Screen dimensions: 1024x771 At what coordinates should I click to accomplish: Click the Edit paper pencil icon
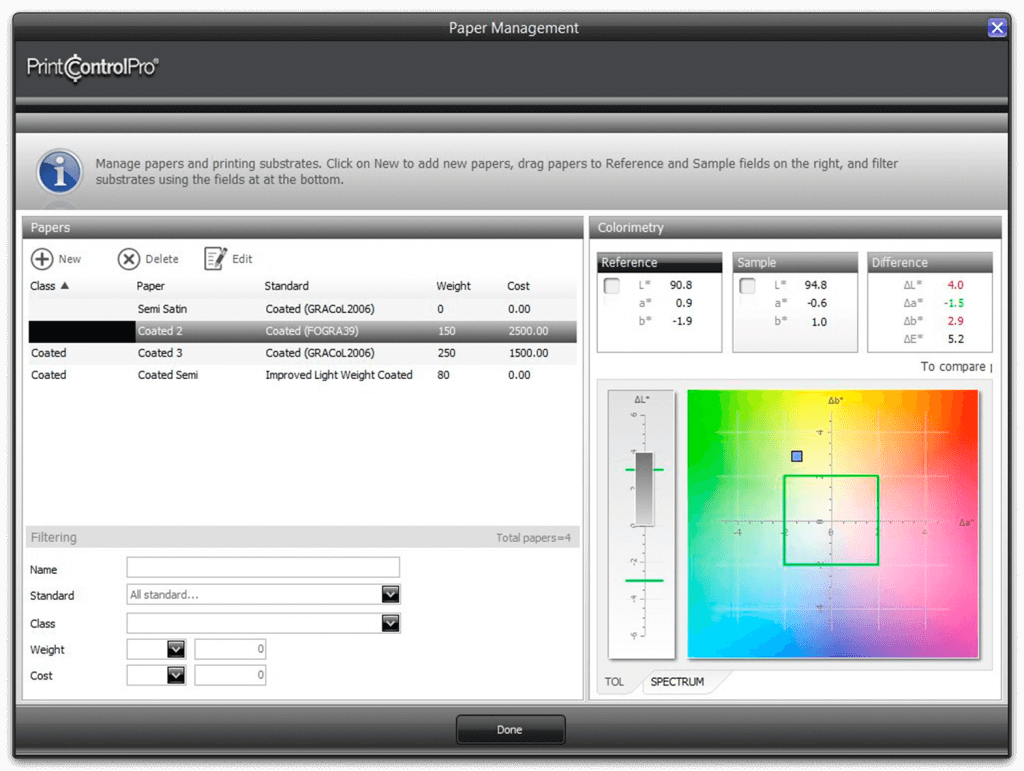coord(215,259)
